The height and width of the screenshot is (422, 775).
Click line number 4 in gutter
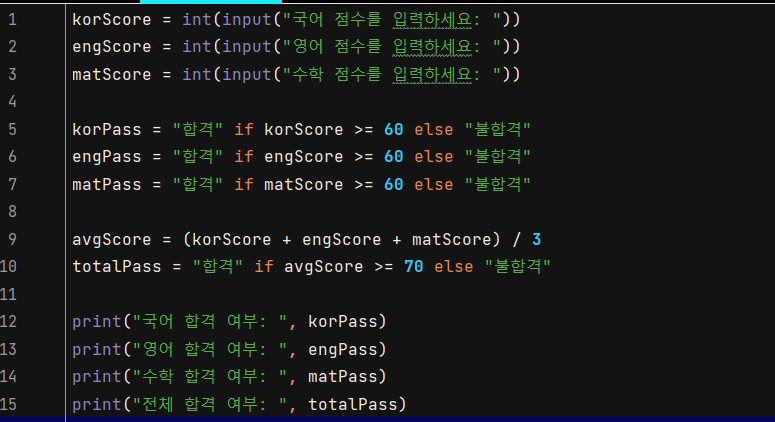coord(12,102)
